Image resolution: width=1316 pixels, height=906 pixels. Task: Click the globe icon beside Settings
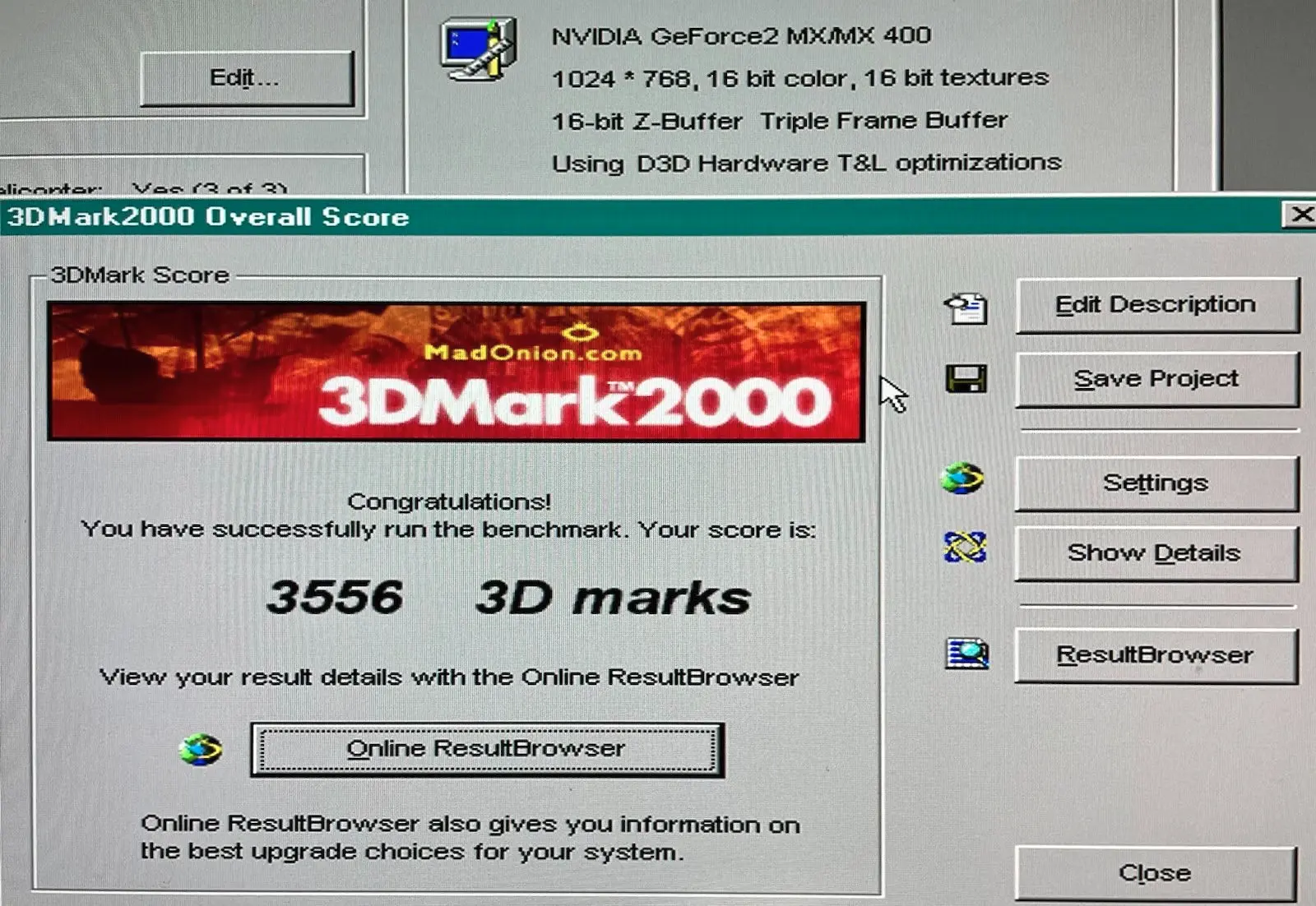pyautogui.click(x=962, y=478)
